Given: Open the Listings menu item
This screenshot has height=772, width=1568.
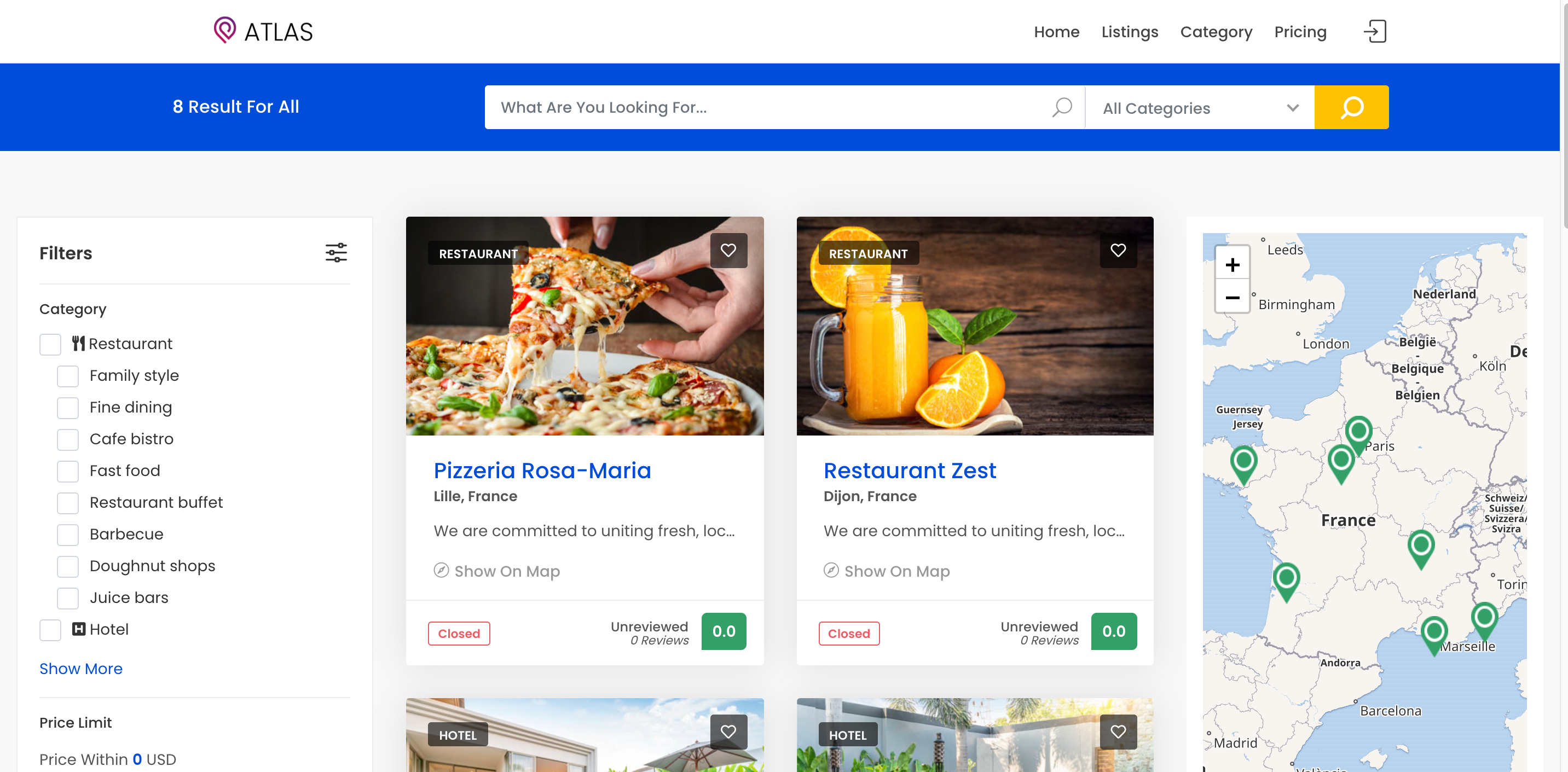Looking at the screenshot, I should click(x=1130, y=32).
